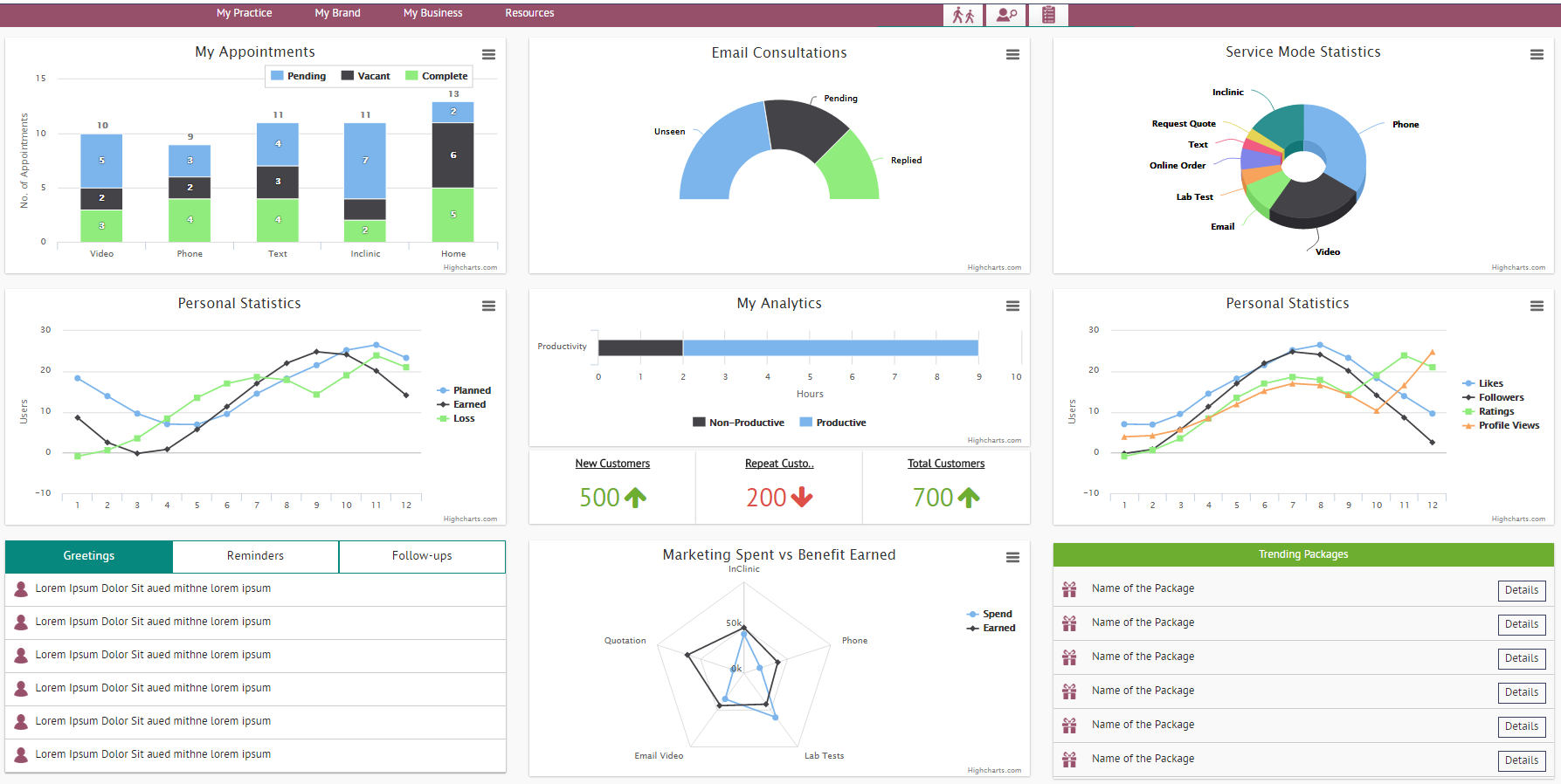Select the Greetings tab
This screenshot has height=784, width=1561.
89,556
